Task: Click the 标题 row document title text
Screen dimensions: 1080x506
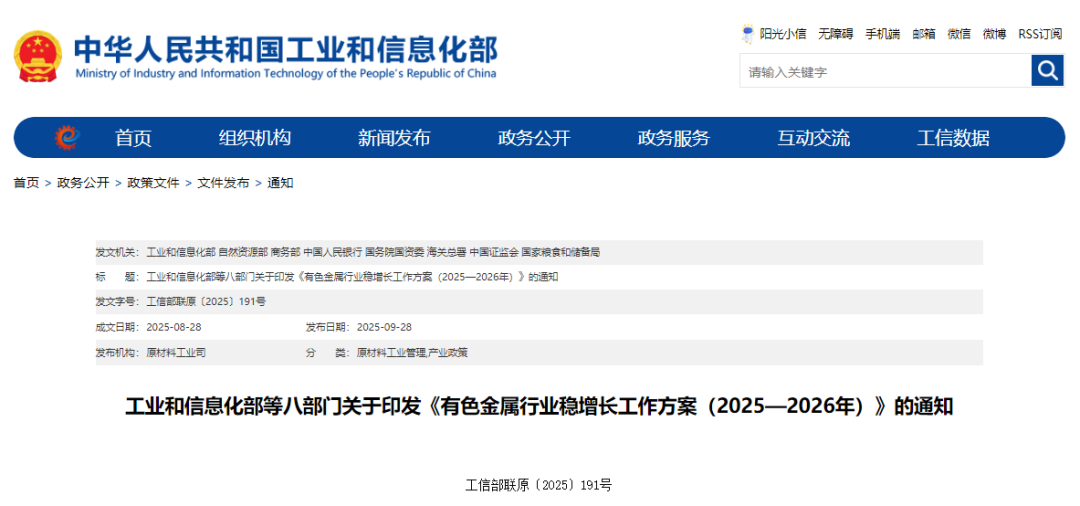Action: 352,277
